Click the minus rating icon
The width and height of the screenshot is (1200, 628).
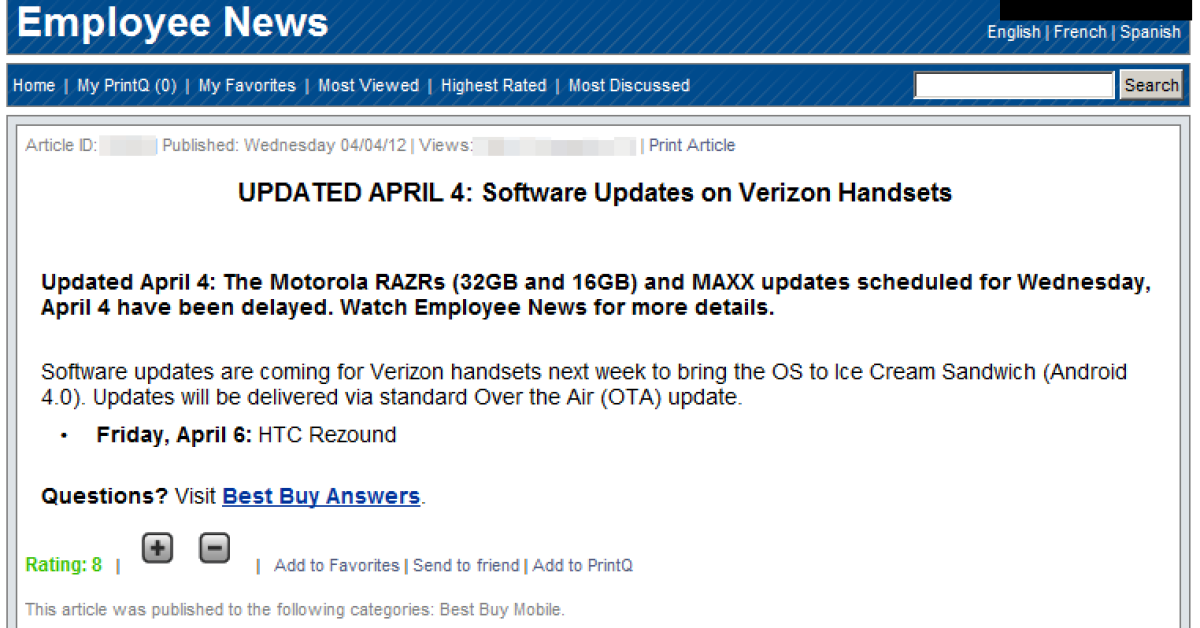point(215,548)
